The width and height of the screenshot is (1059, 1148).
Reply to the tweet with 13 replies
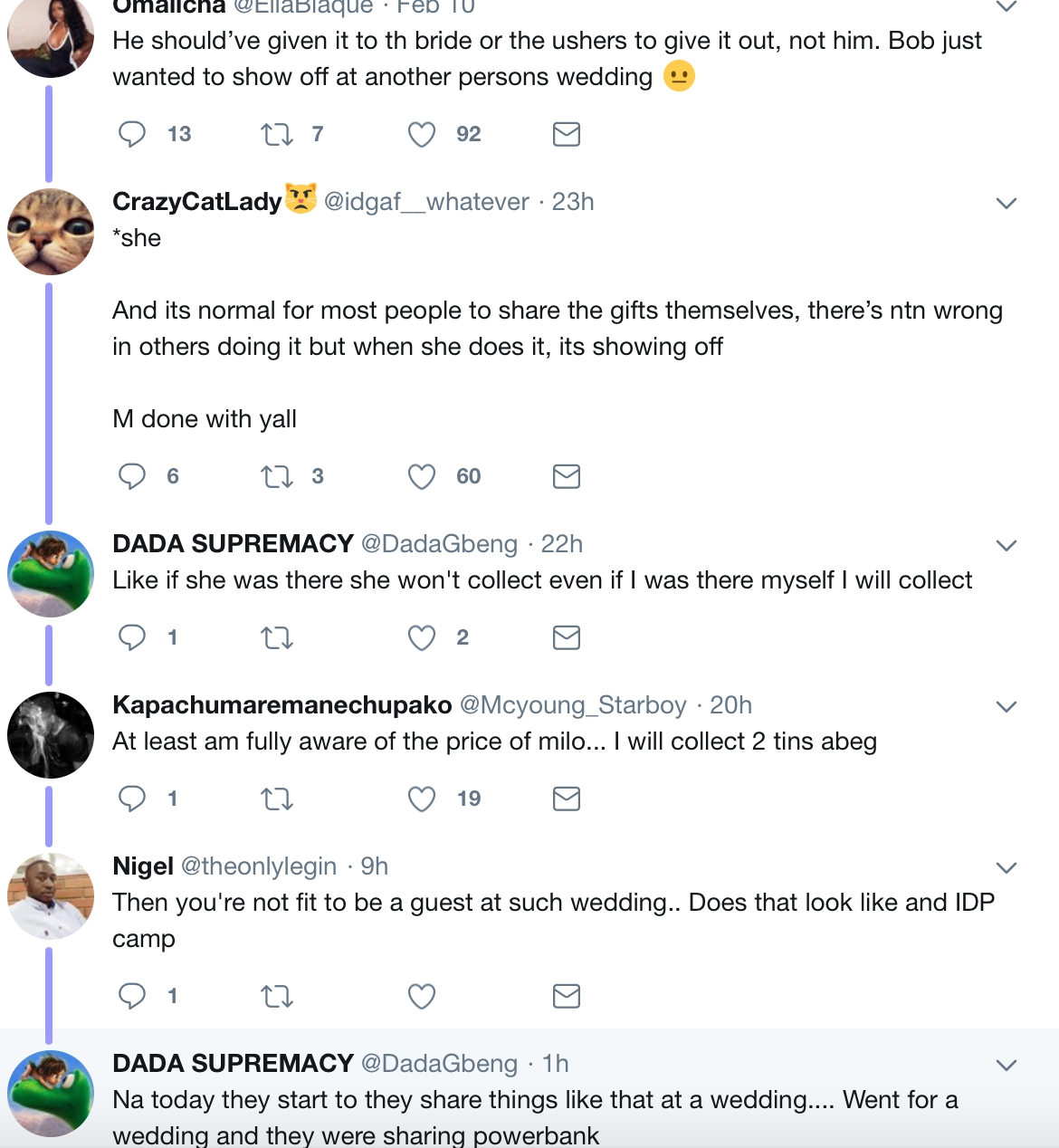132,135
